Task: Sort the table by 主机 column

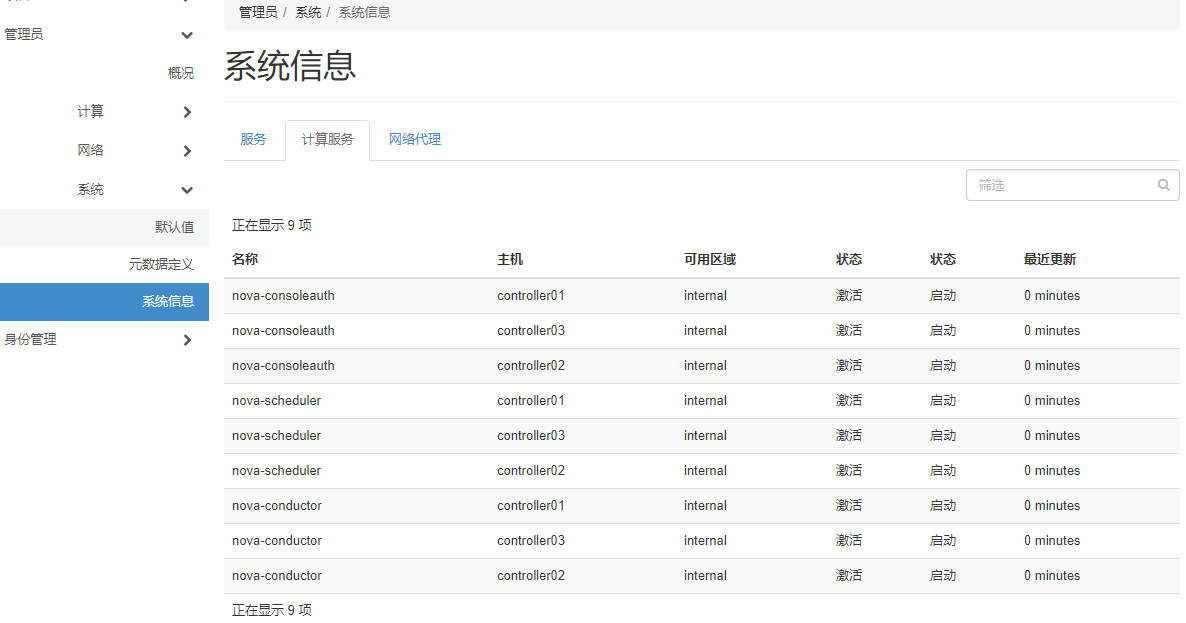Action: point(510,259)
